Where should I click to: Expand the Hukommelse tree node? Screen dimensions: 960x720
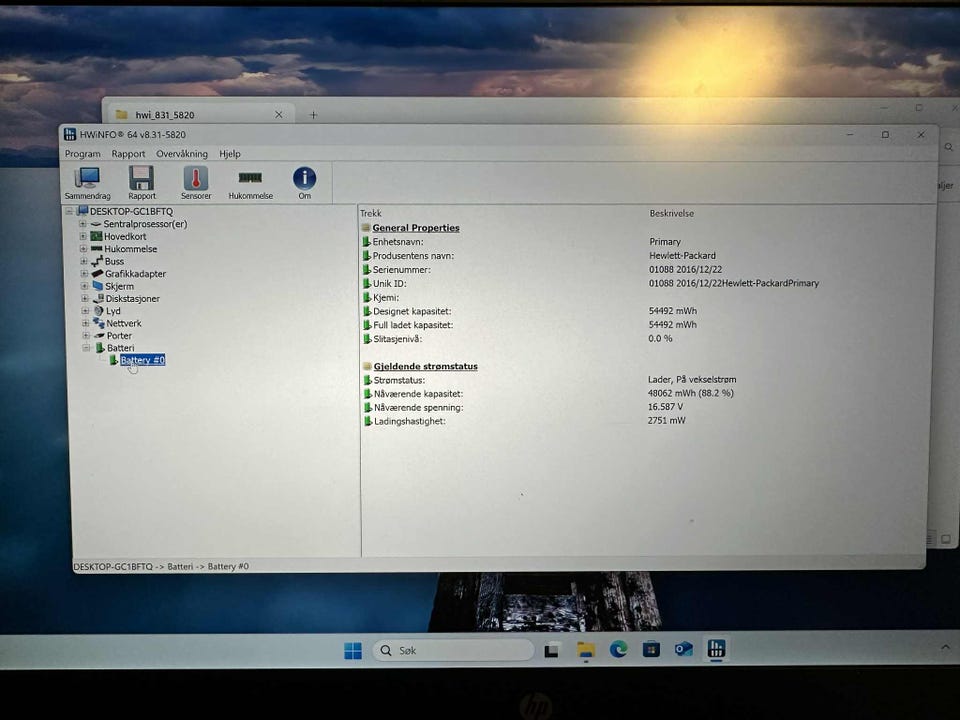coord(83,249)
